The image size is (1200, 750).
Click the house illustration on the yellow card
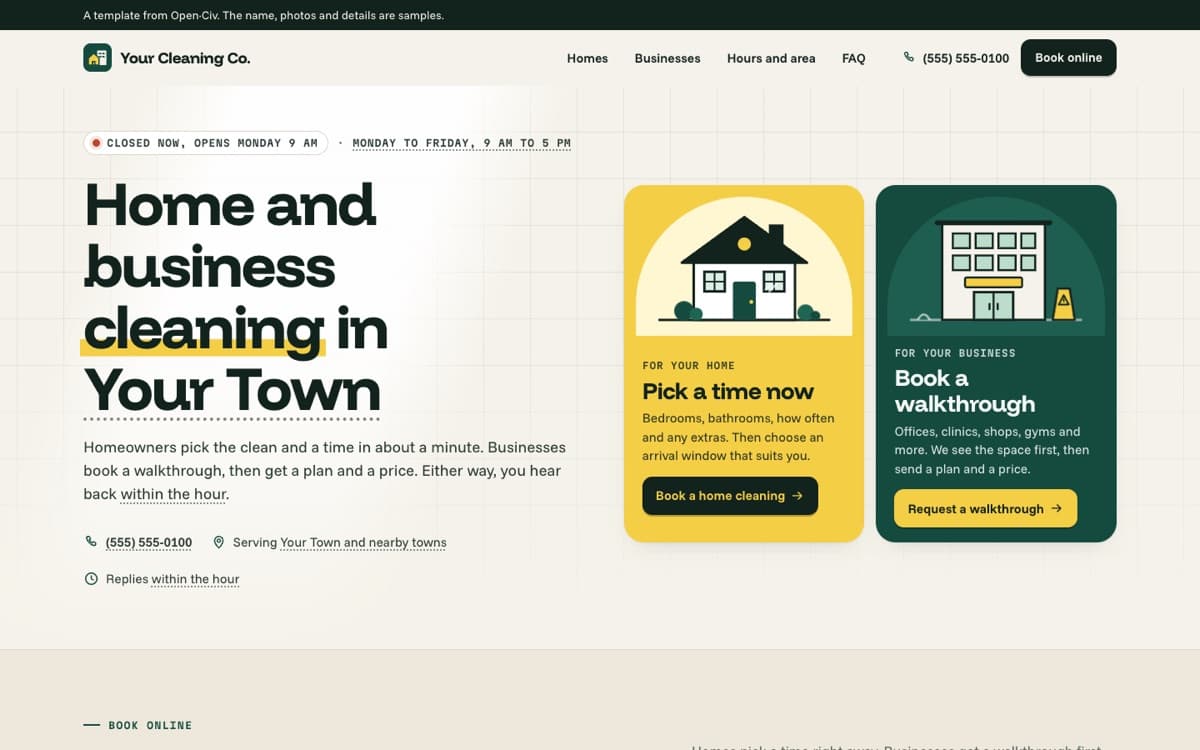coord(744,268)
